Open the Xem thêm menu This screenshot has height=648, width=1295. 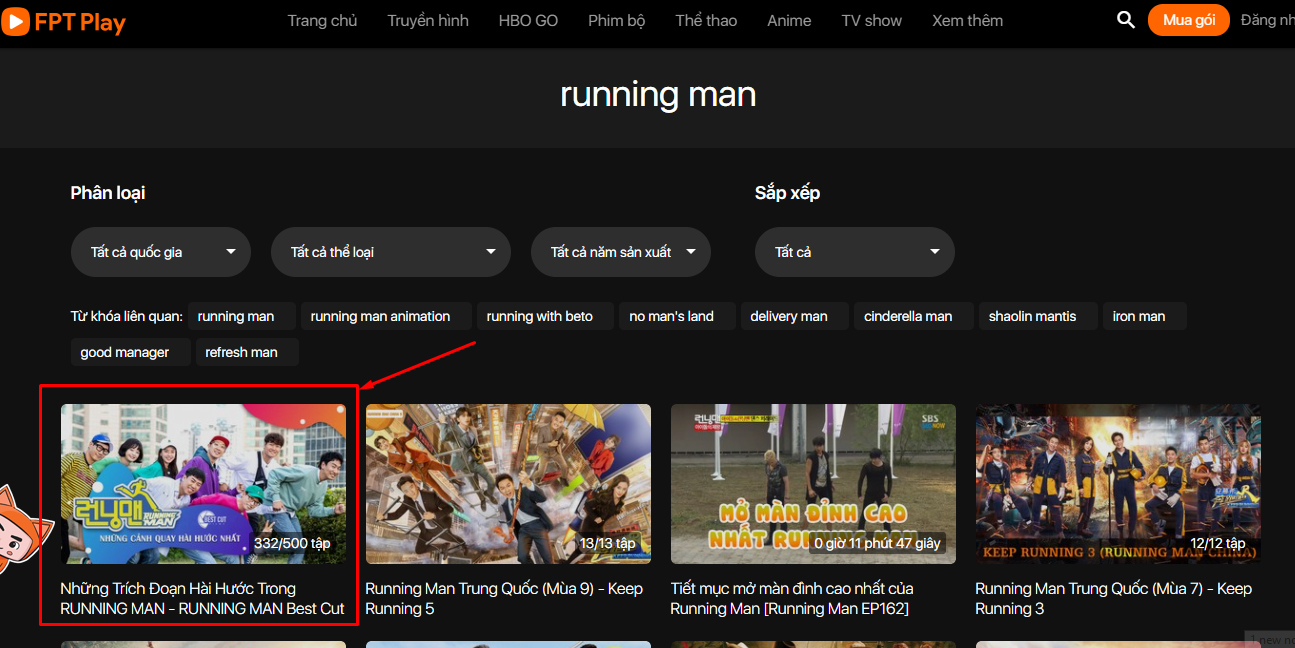[967, 21]
